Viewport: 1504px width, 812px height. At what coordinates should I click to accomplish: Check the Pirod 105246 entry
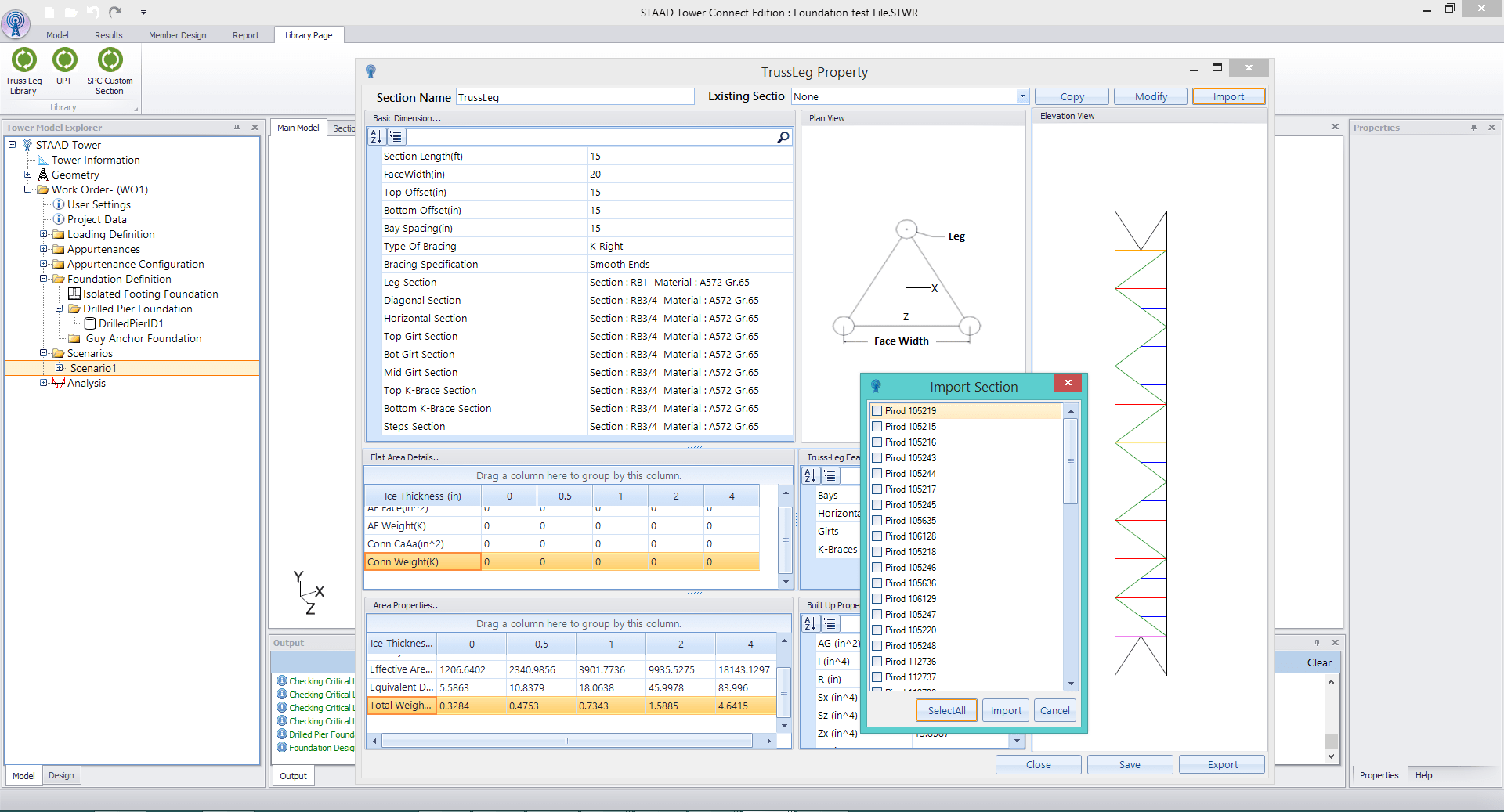tap(877, 567)
